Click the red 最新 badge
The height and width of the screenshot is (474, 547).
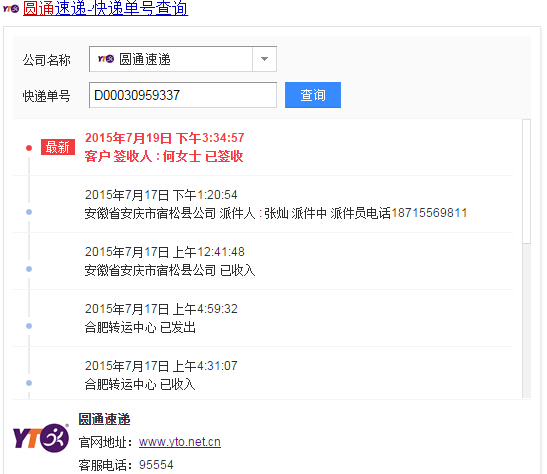pos(58,147)
